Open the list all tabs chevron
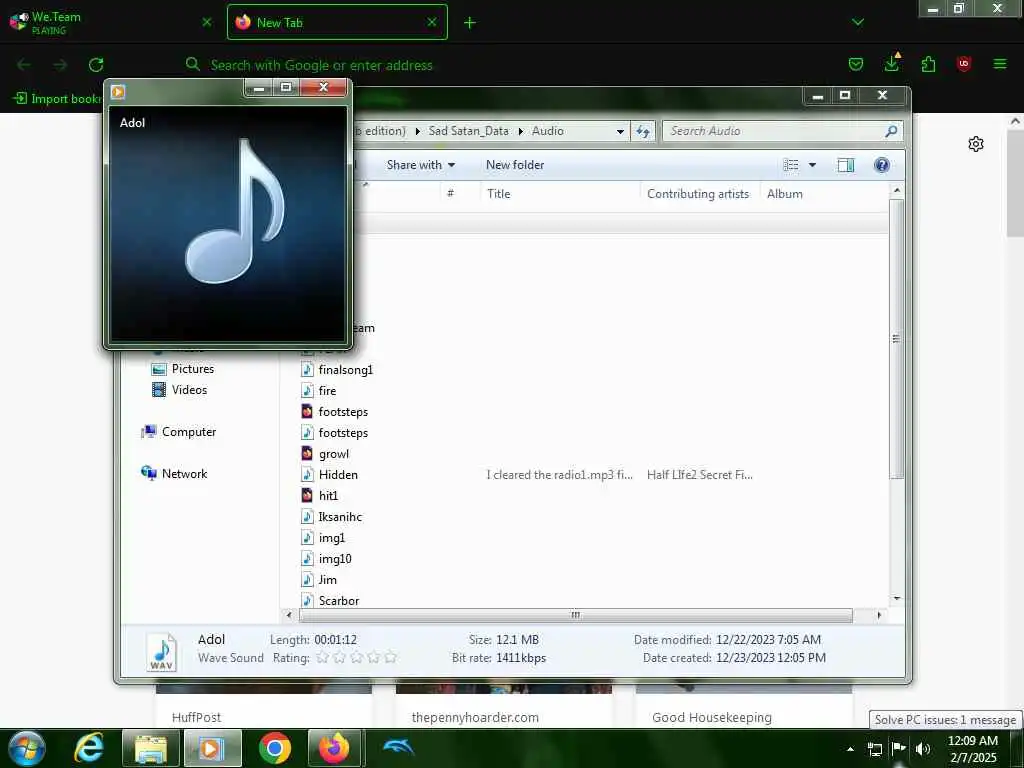This screenshot has width=1024, height=768. 857,22
